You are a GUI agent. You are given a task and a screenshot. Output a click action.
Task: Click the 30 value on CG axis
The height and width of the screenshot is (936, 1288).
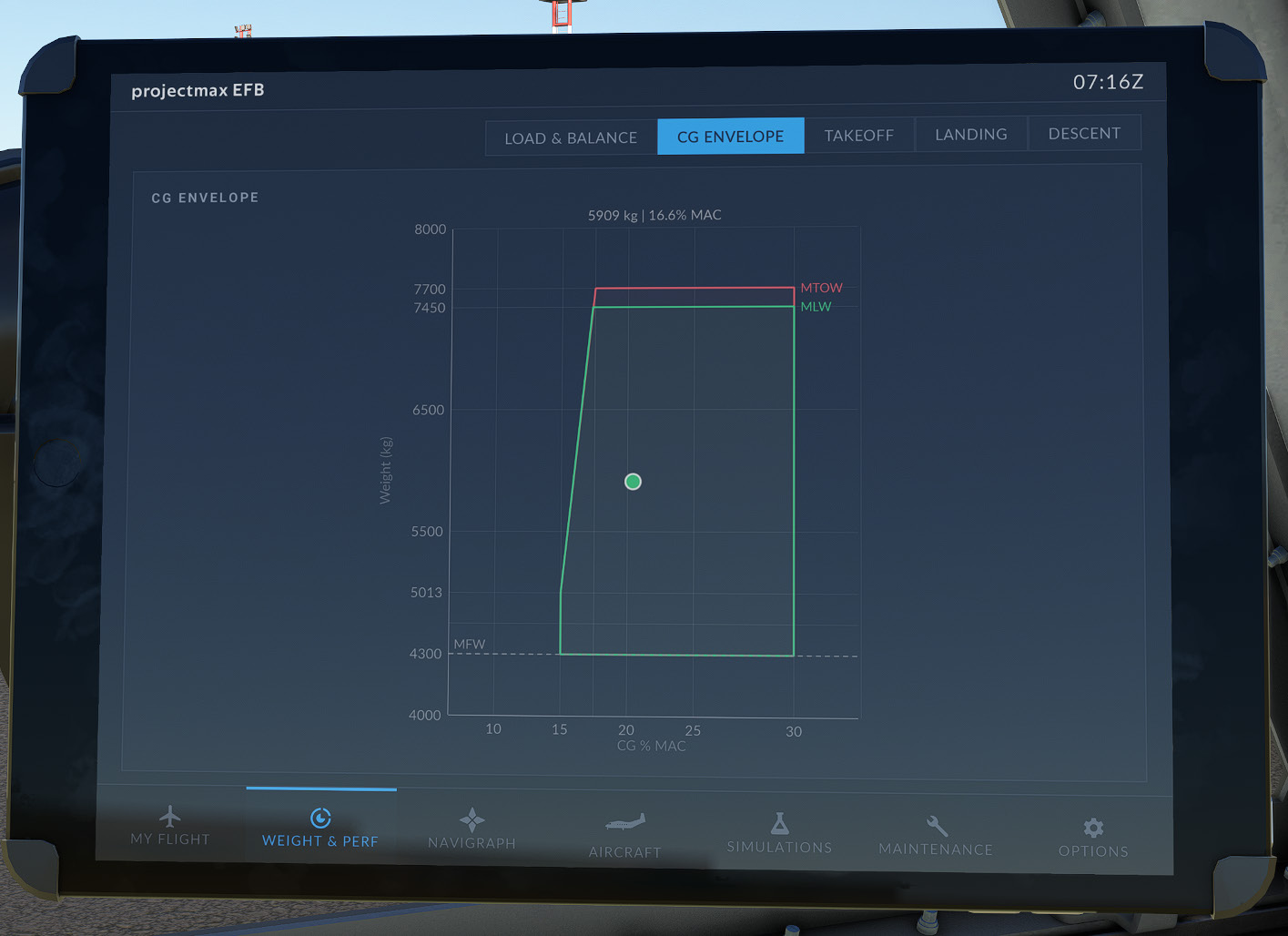click(x=794, y=731)
